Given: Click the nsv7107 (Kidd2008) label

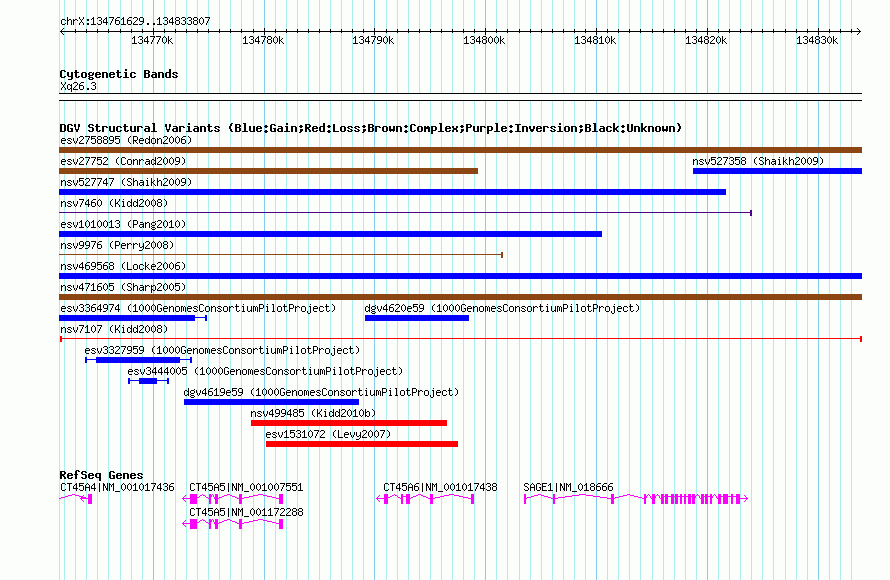Looking at the screenshot, I should coord(114,329).
